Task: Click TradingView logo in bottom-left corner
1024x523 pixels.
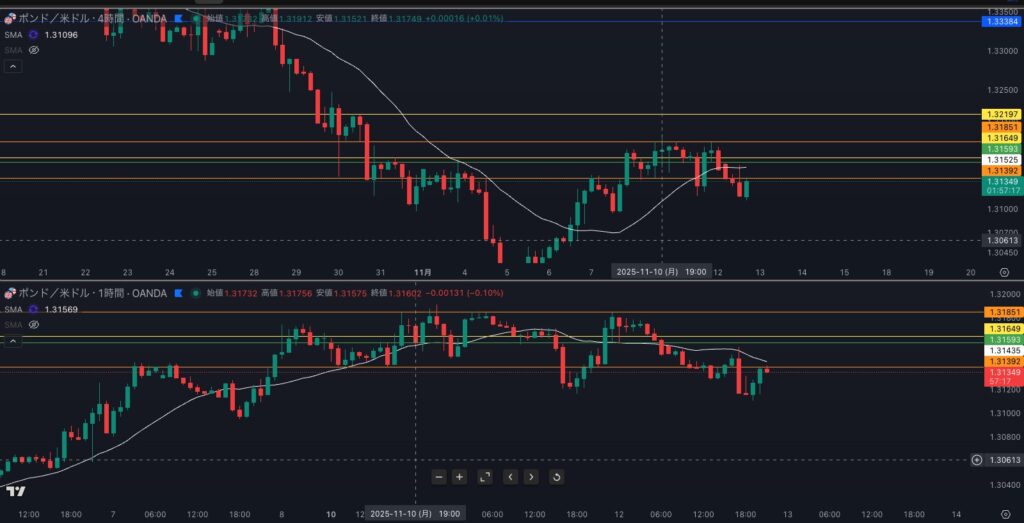Action: 15,491
